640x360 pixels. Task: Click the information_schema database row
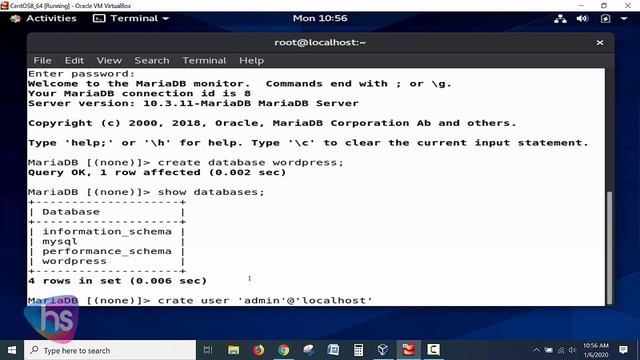click(x=107, y=231)
